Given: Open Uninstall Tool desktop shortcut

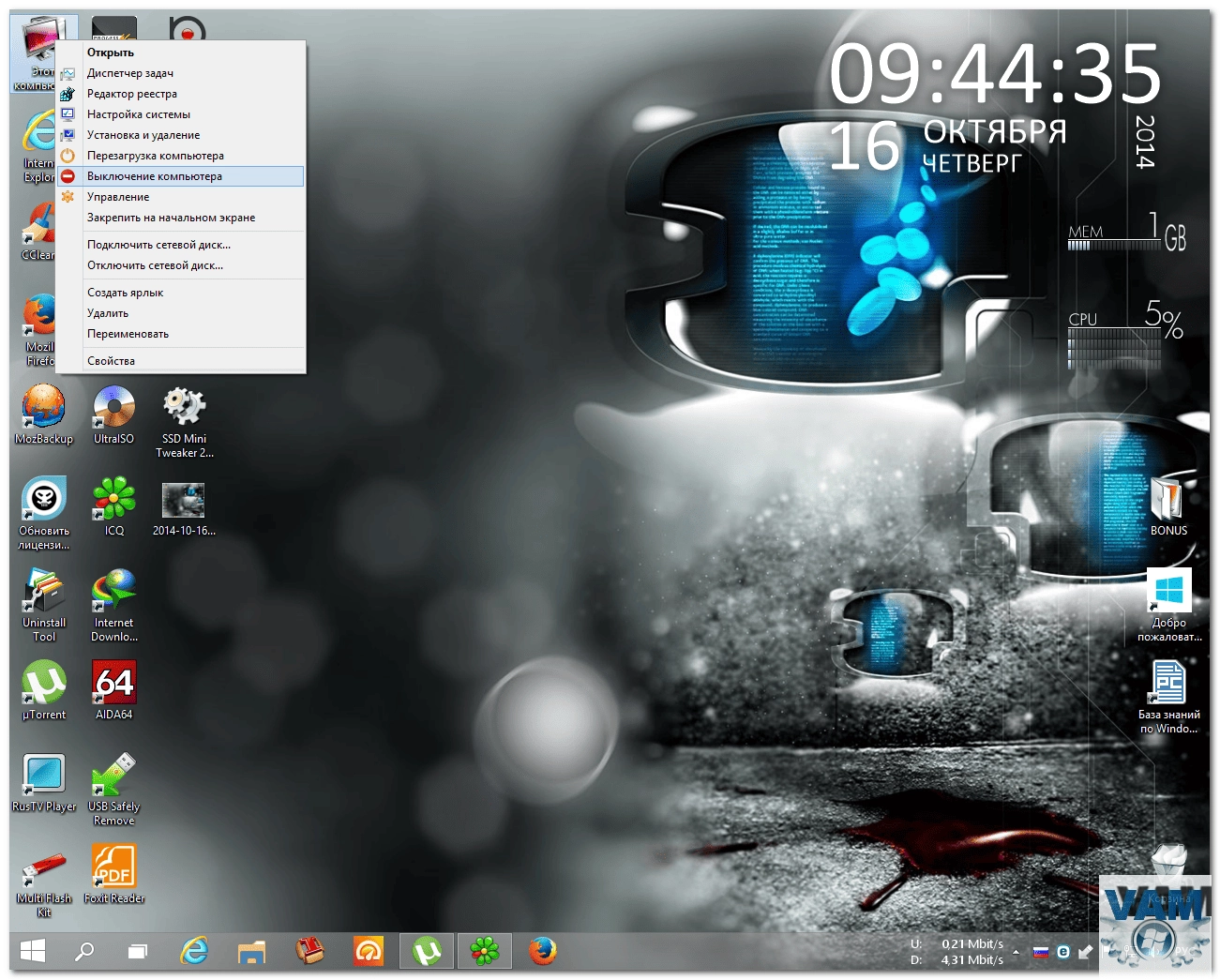Looking at the screenshot, I should click(x=44, y=605).
